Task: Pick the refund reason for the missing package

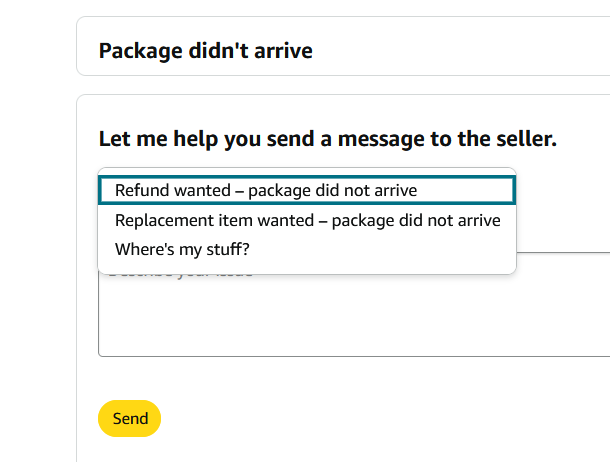Action: (x=266, y=190)
